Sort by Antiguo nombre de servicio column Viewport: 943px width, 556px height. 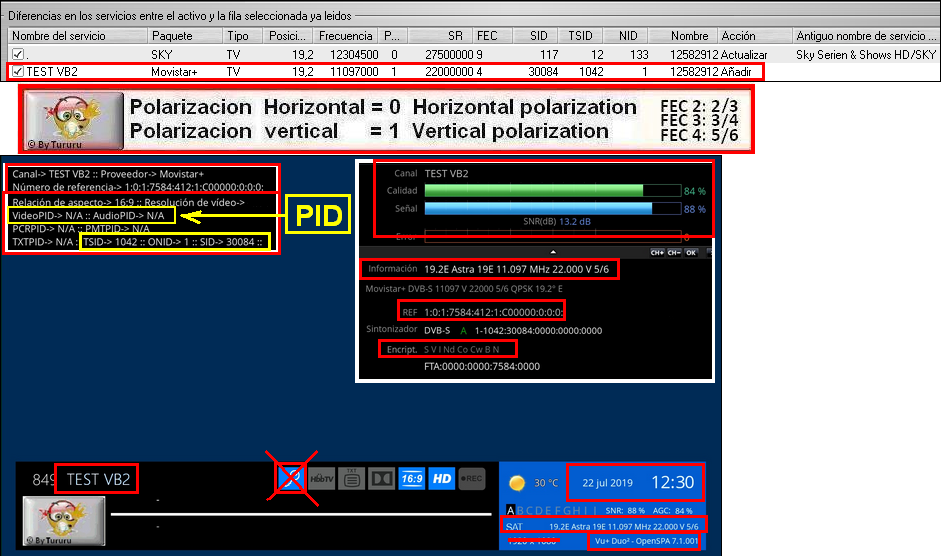tap(865, 36)
